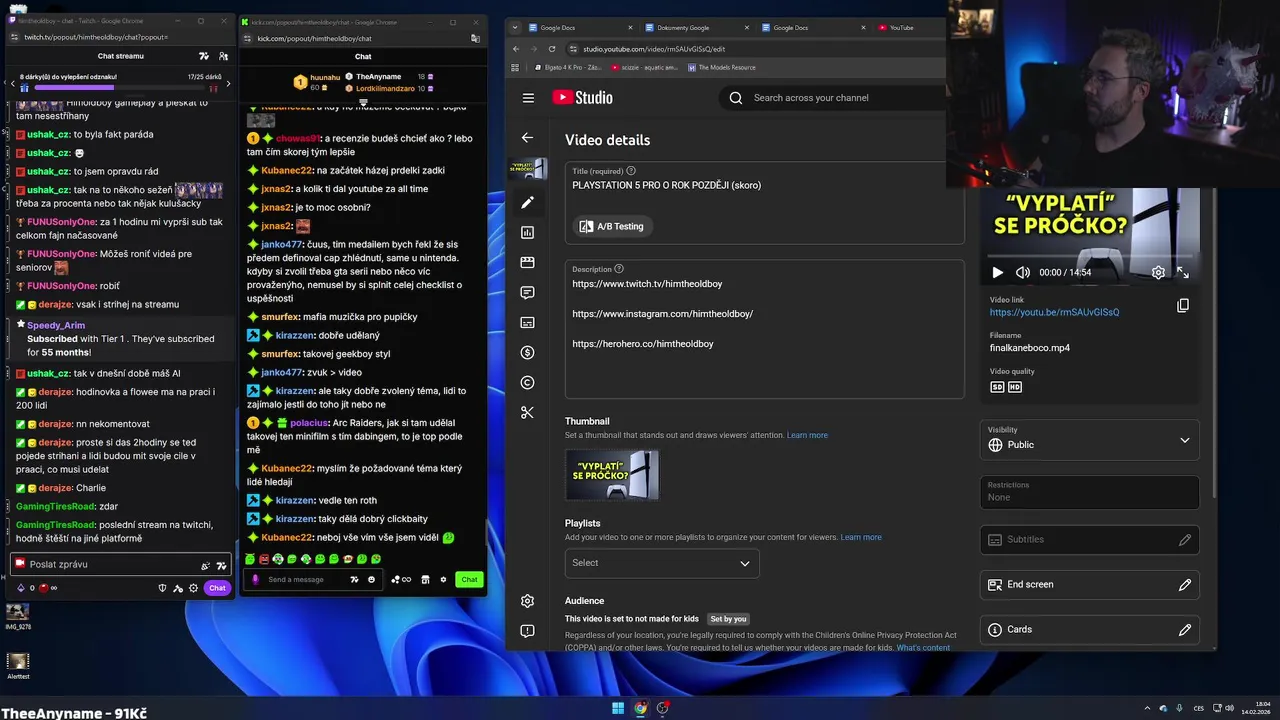This screenshot has width=1280, height=720.
Task: Open the Details pencil in Studio sidebar
Action: click(527, 202)
